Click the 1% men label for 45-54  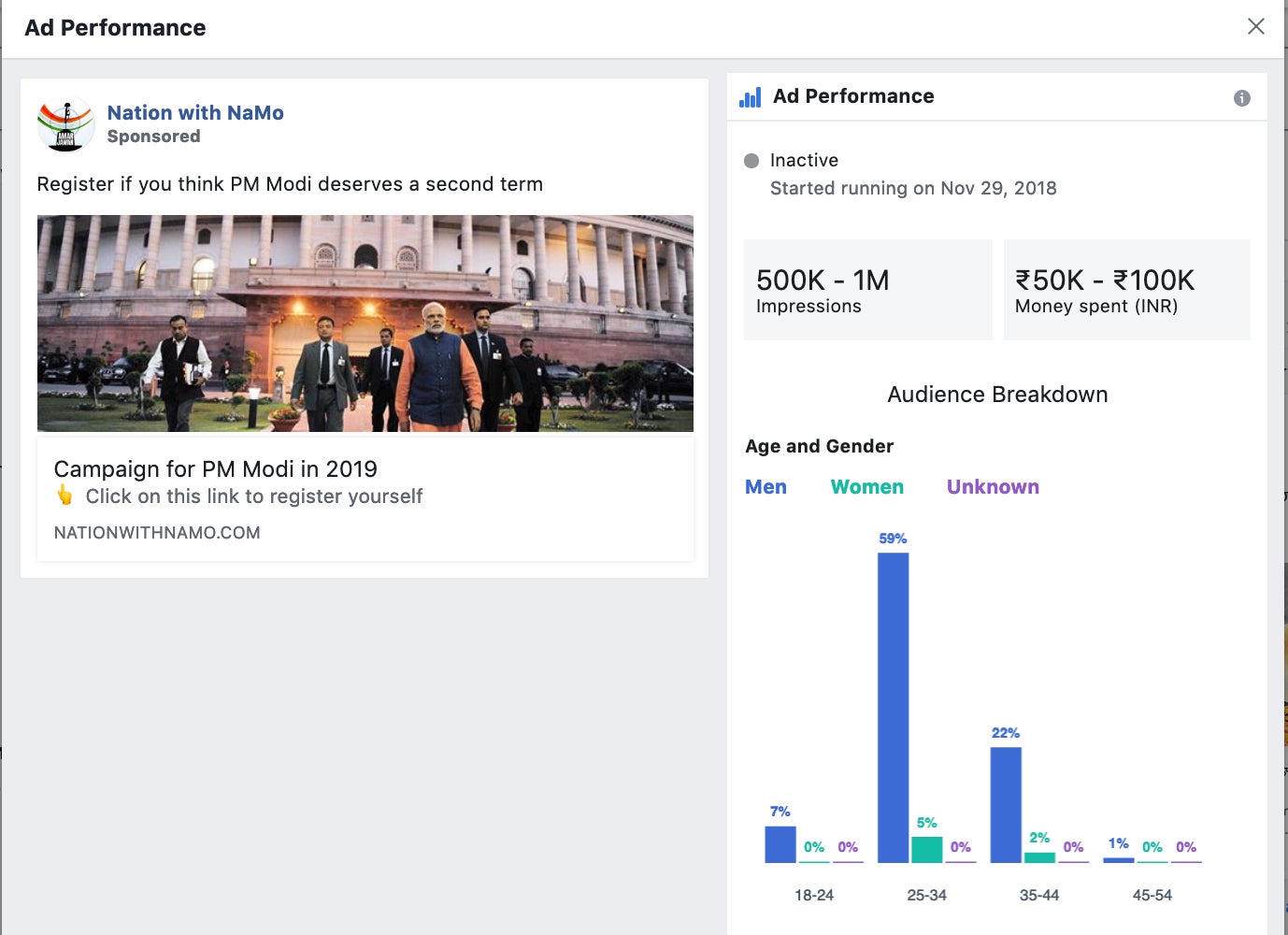coord(1119,843)
